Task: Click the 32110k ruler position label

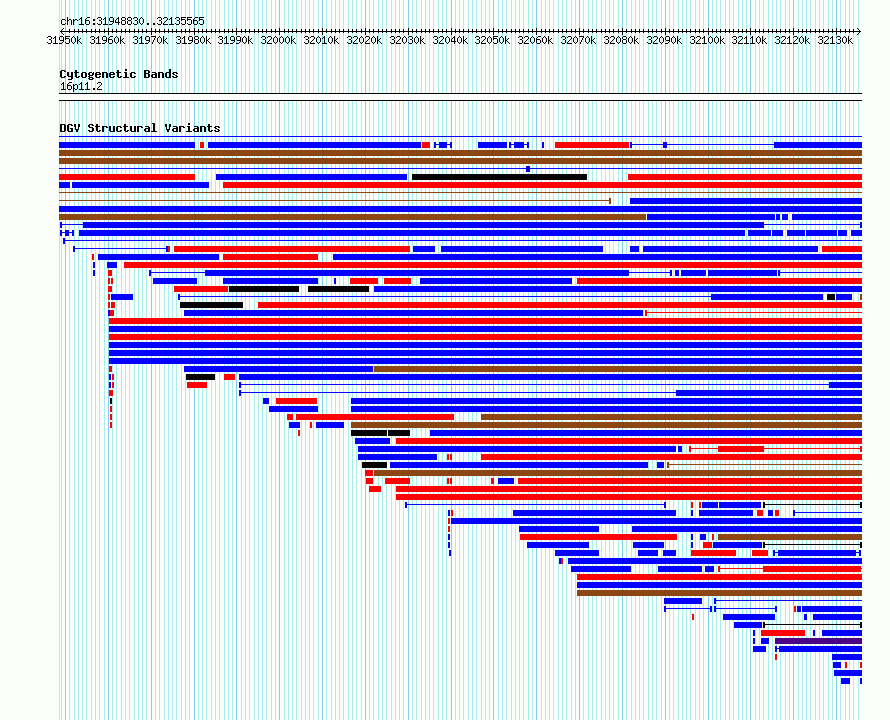Action: coord(749,40)
